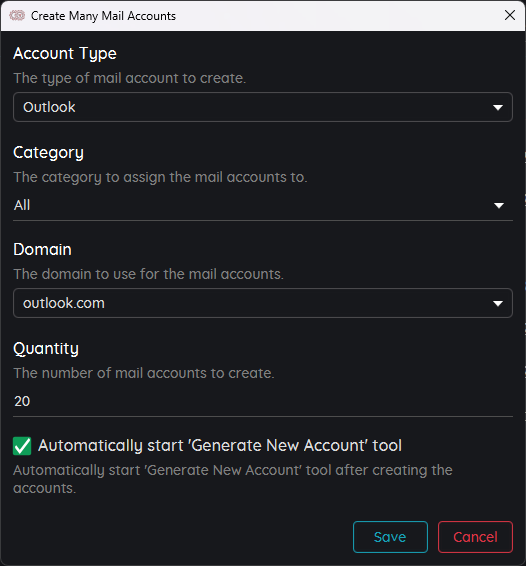Viewport: 526px width, 566px height.
Task: Expand the Category selector showing All
Action: [x=263, y=205]
